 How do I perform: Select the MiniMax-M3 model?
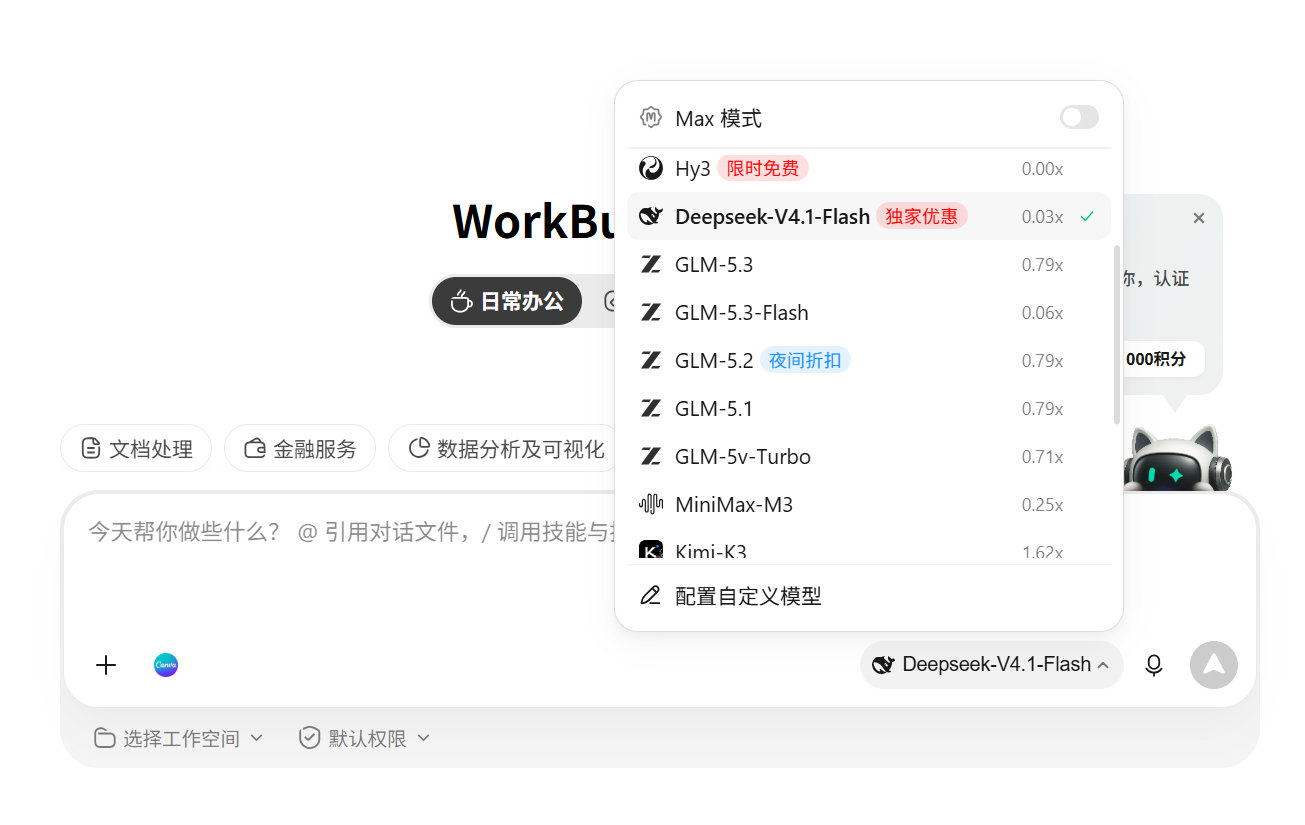pos(868,504)
